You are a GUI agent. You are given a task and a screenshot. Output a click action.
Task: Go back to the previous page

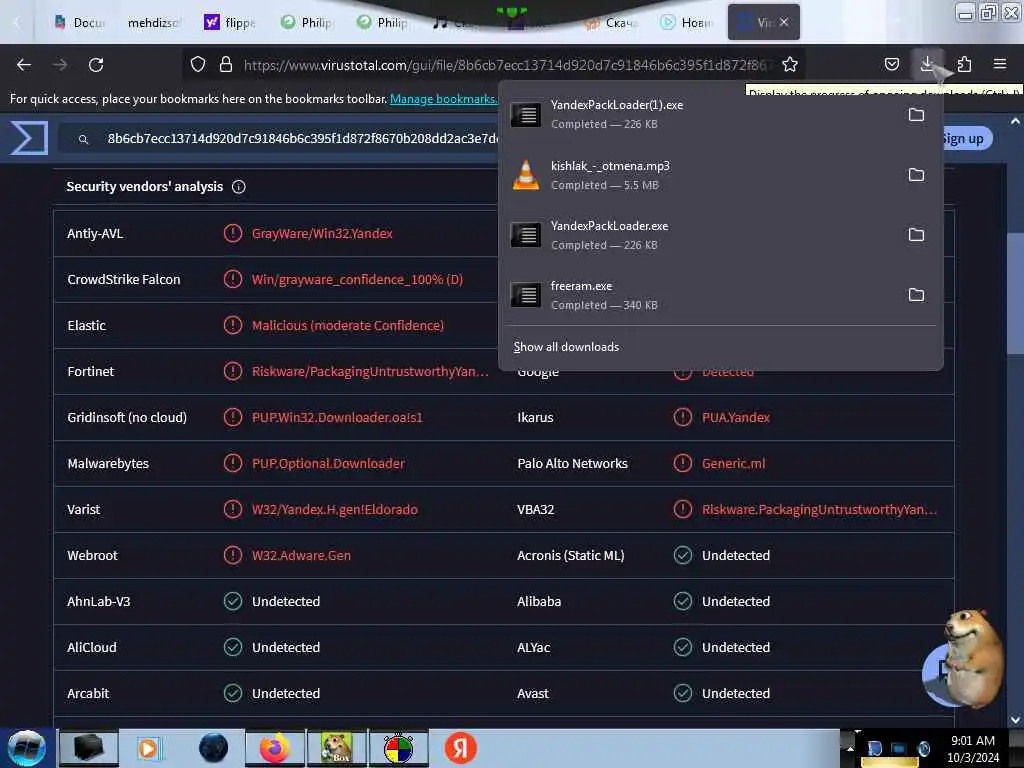coord(24,64)
